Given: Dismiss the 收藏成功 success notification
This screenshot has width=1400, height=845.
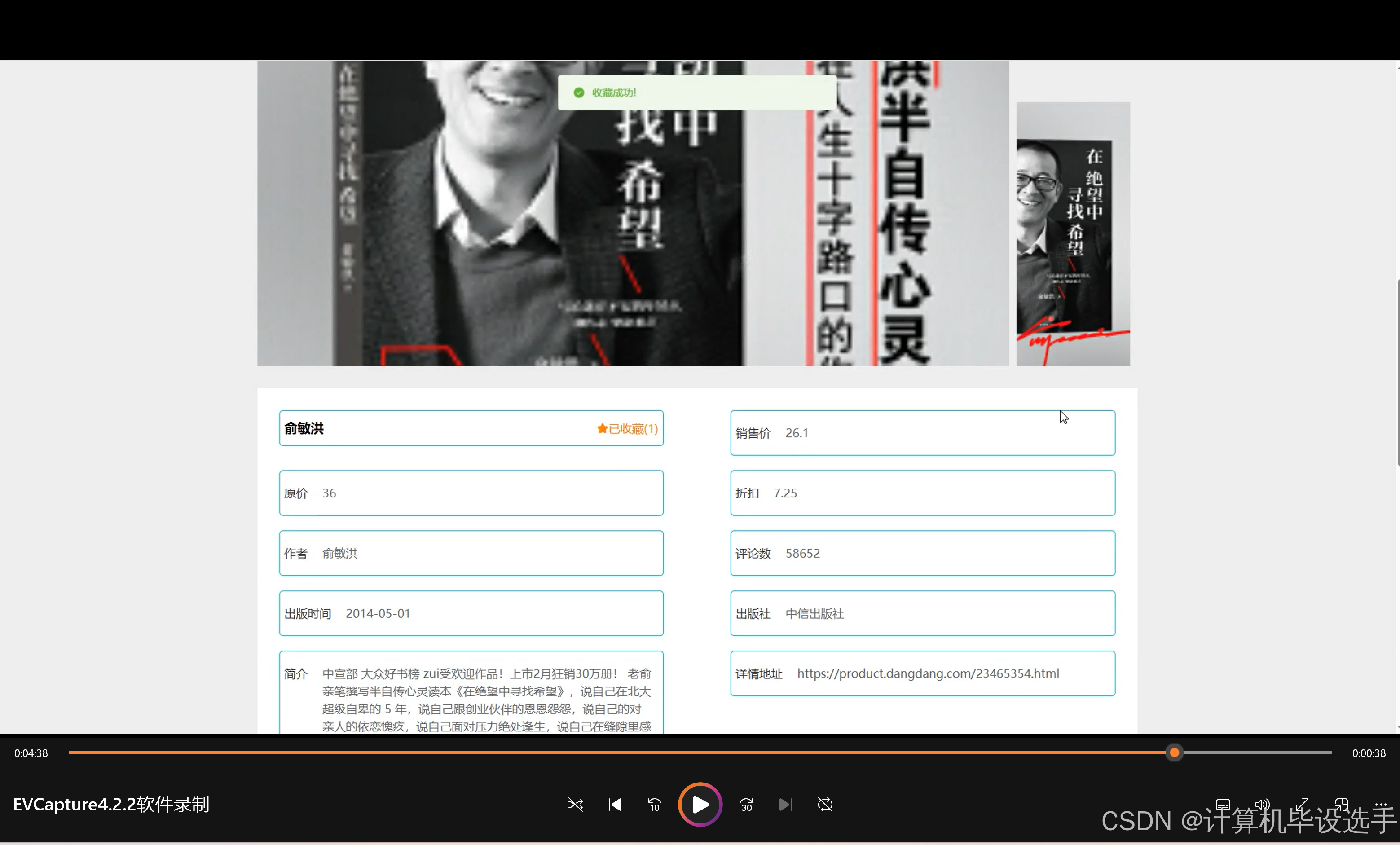Looking at the screenshot, I should coord(696,92).
